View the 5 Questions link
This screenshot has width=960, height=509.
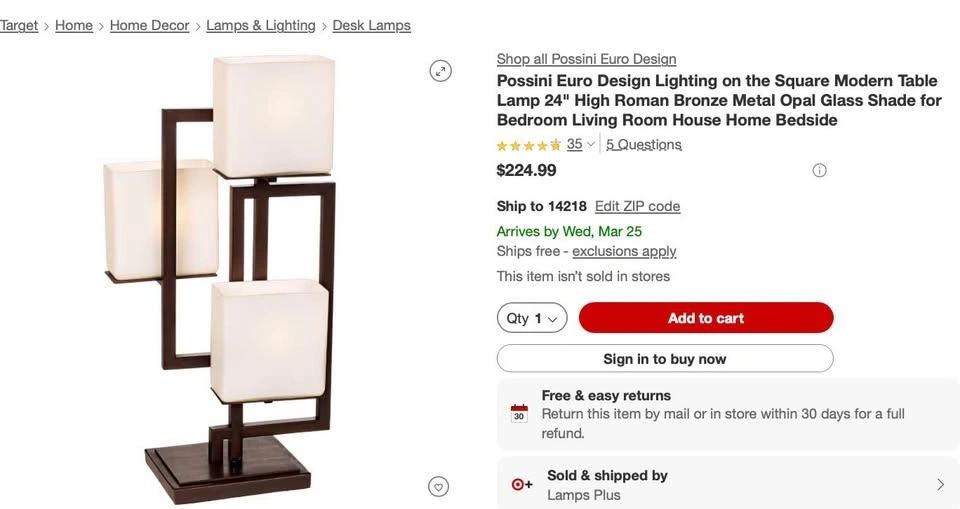pos(644,144)
